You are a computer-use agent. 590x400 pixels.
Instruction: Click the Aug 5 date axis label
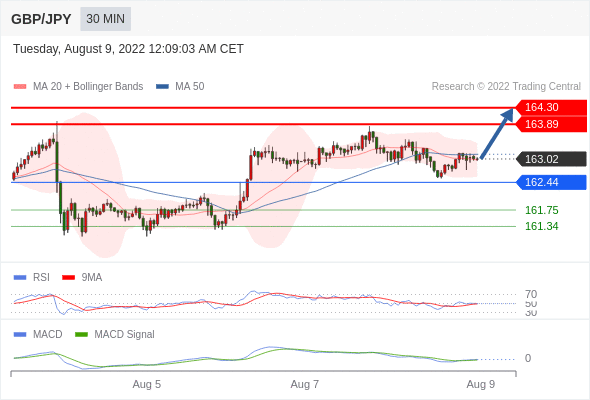point(146,384)
